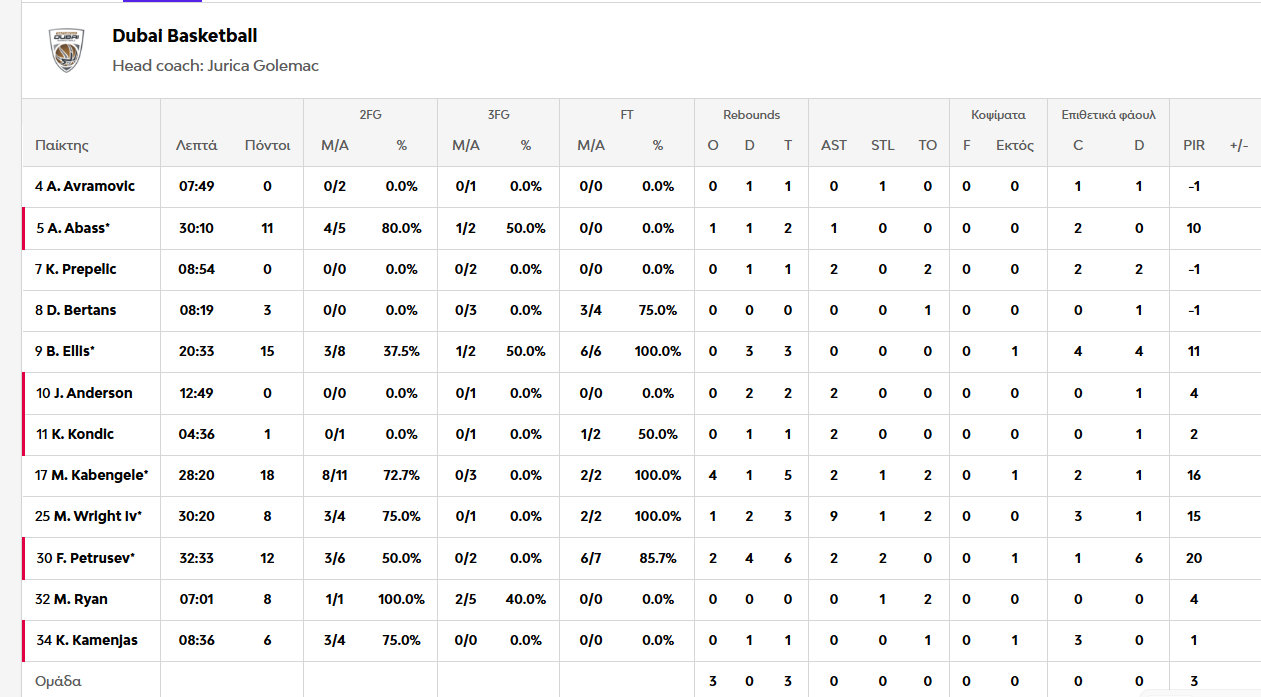Click the Dubai Basketball team logo
This screenshot has height=697, width=1261.
[x=66, y=50]
